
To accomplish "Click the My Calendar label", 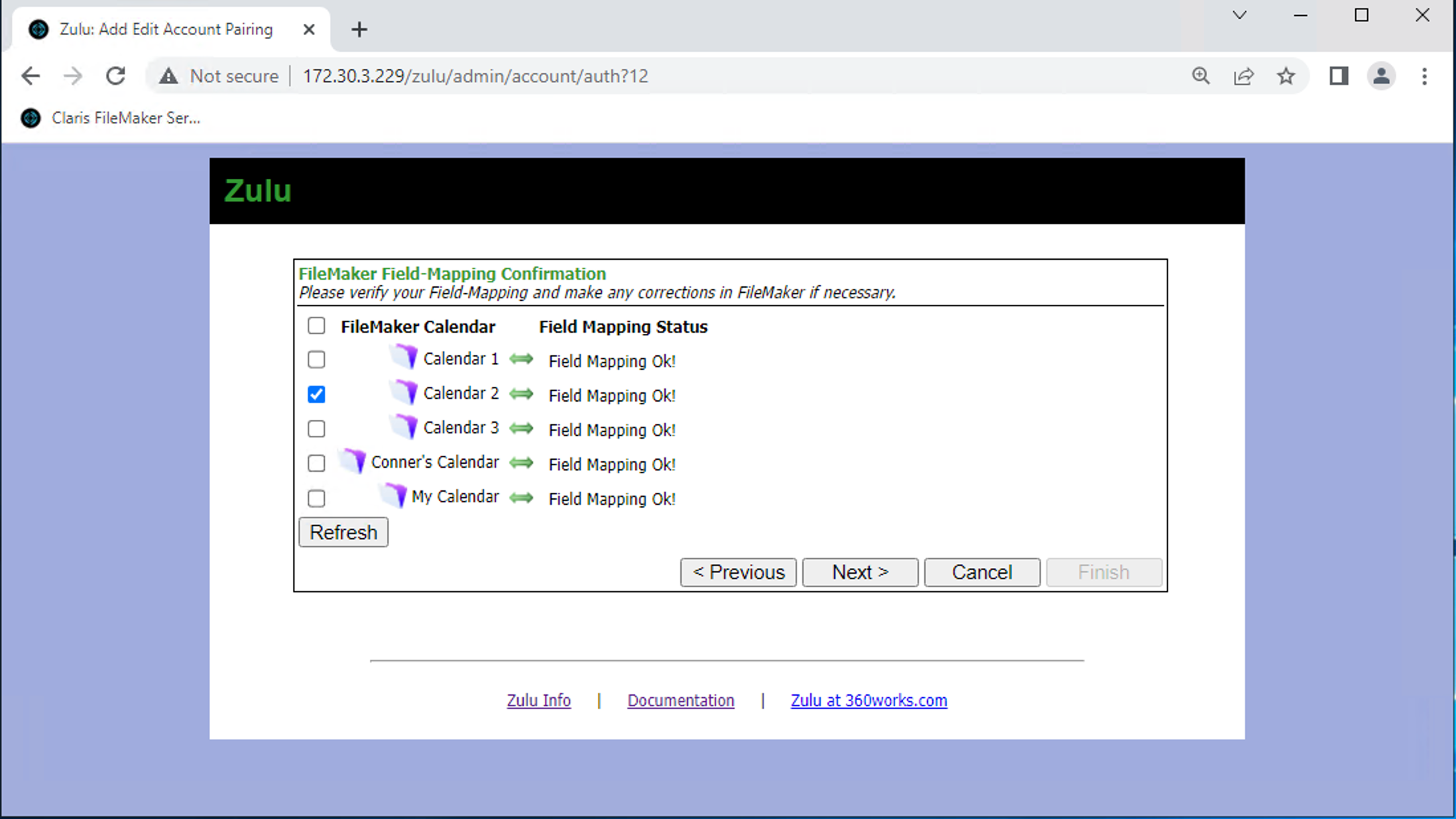I will (x=455, y=496).
